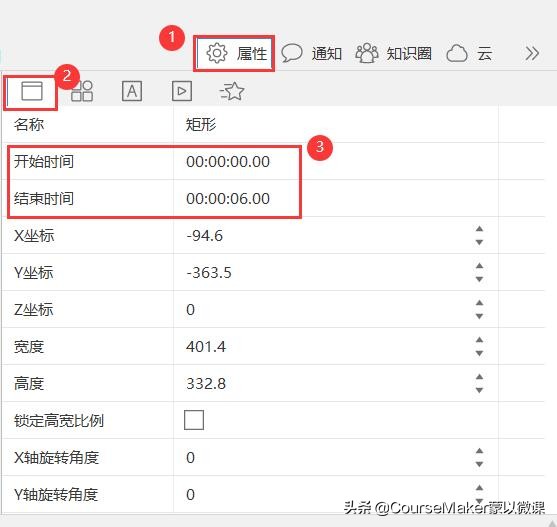Image resolution: width=557 pixels, height=527 pixels.
Task: Click the Z坐标 label
Action: point(34,310)
